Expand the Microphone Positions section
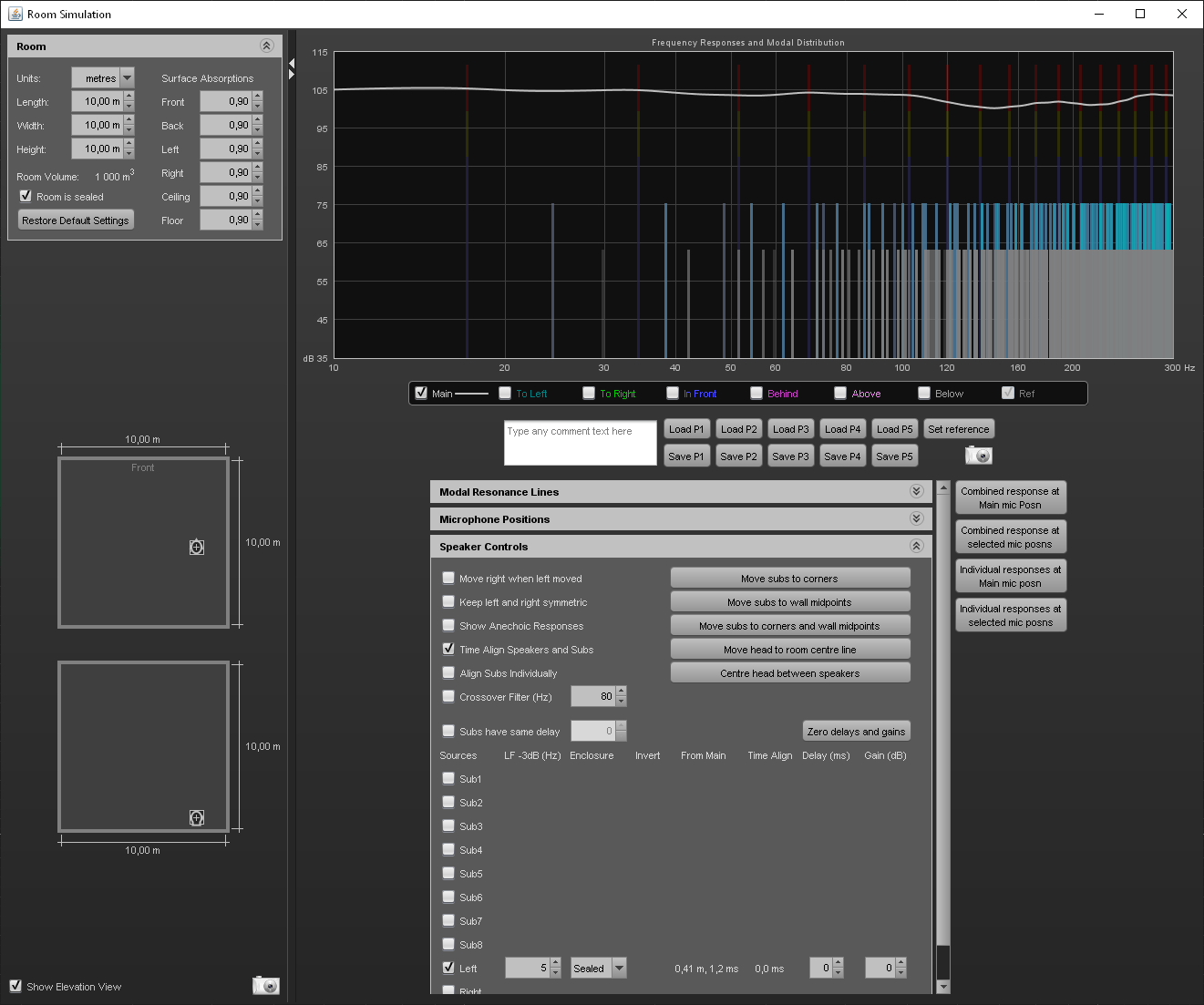 (x=916, y=518)
